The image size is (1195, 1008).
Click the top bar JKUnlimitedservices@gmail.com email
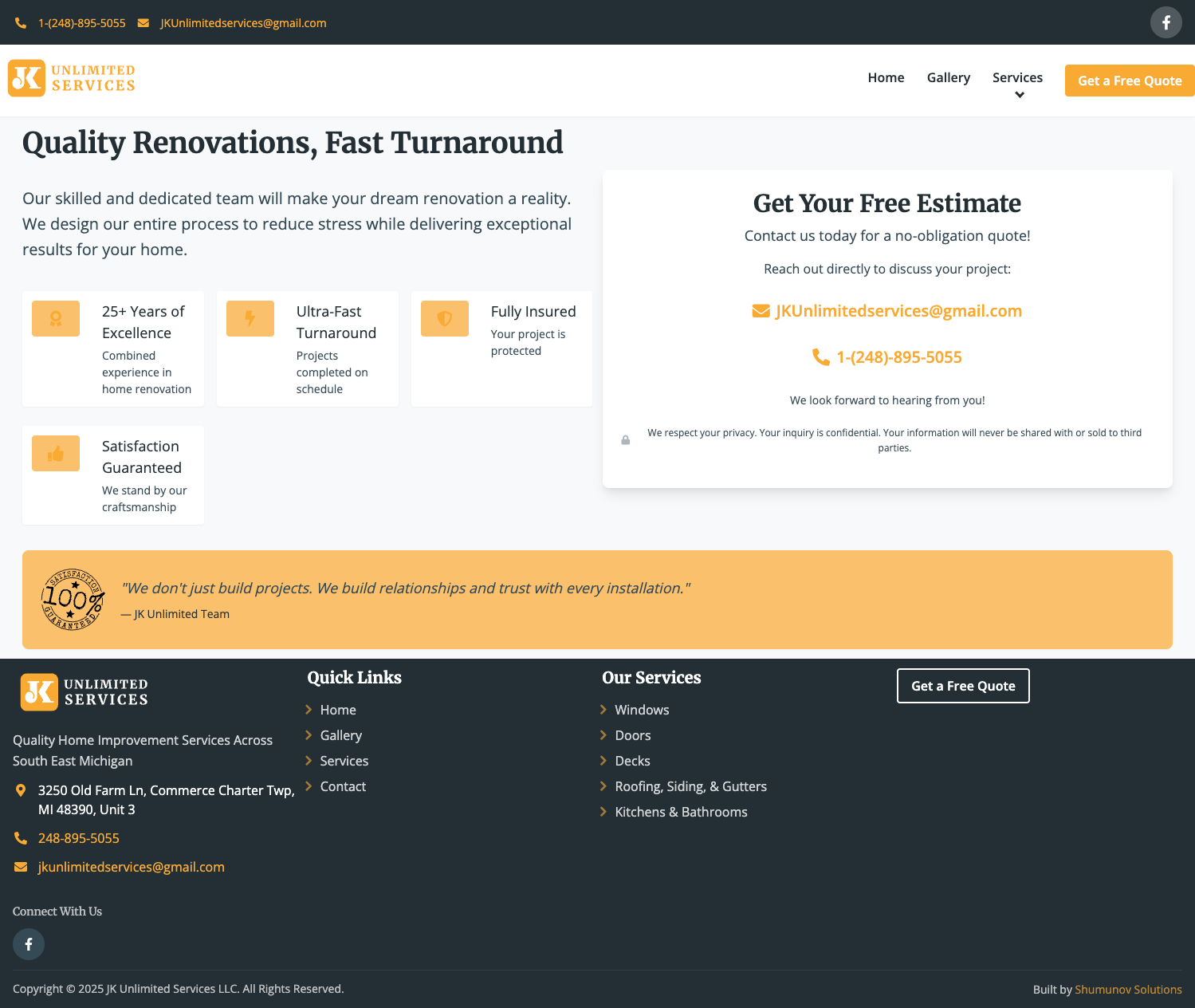coord(243,23)
